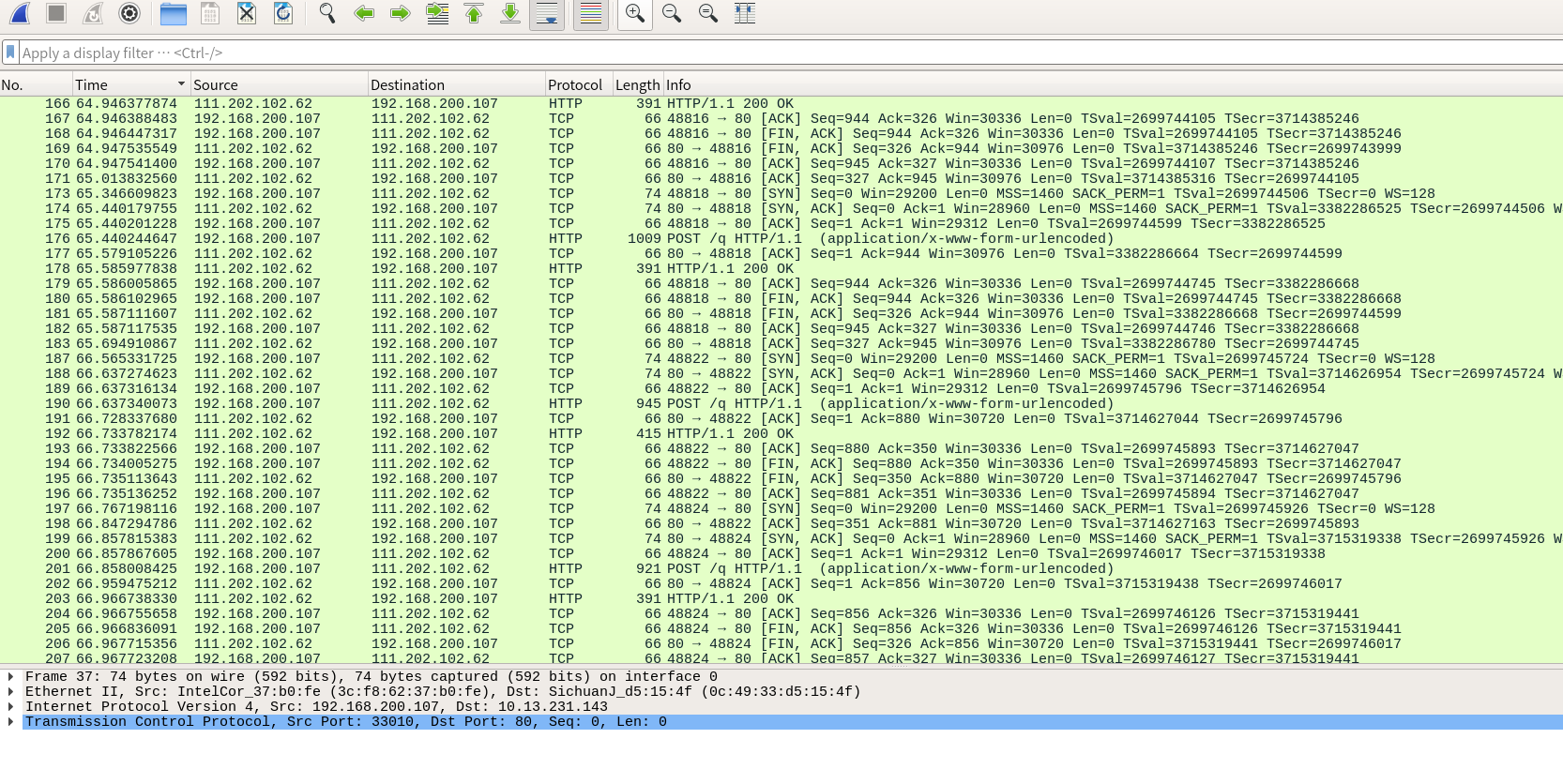The width and height of the screenshot is (1563, 784).
Task: Zoom out the packet text
Action: tap(672, 13)
